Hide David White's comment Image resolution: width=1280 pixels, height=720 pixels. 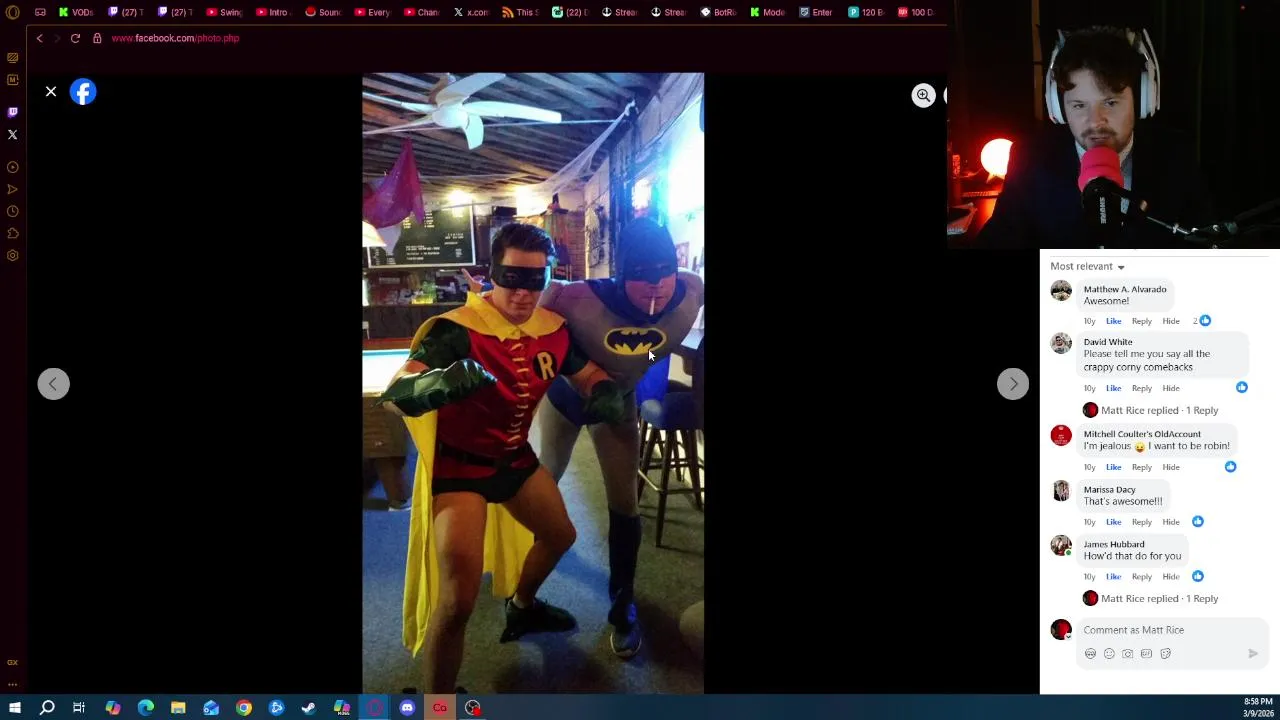point(1171,388)
